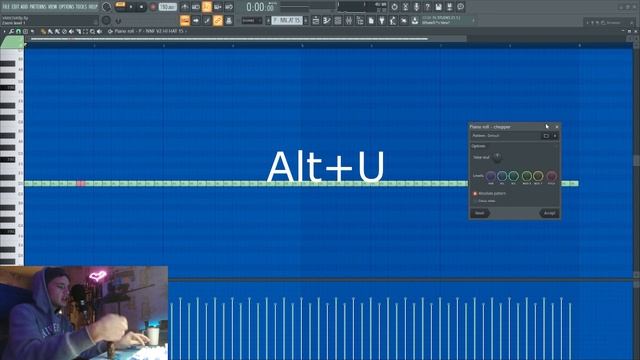Click the small arrow after stamp icon
The image size is (640, 360).
tap(32, 31)
